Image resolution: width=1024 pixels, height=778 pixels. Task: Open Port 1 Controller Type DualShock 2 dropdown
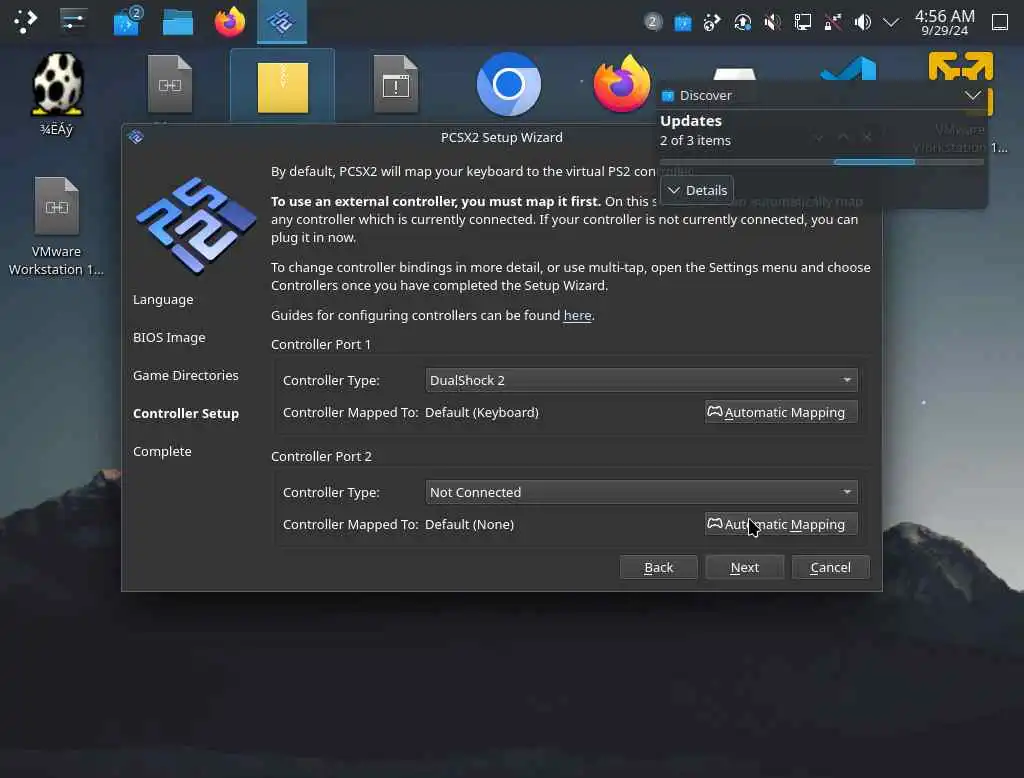641,380
